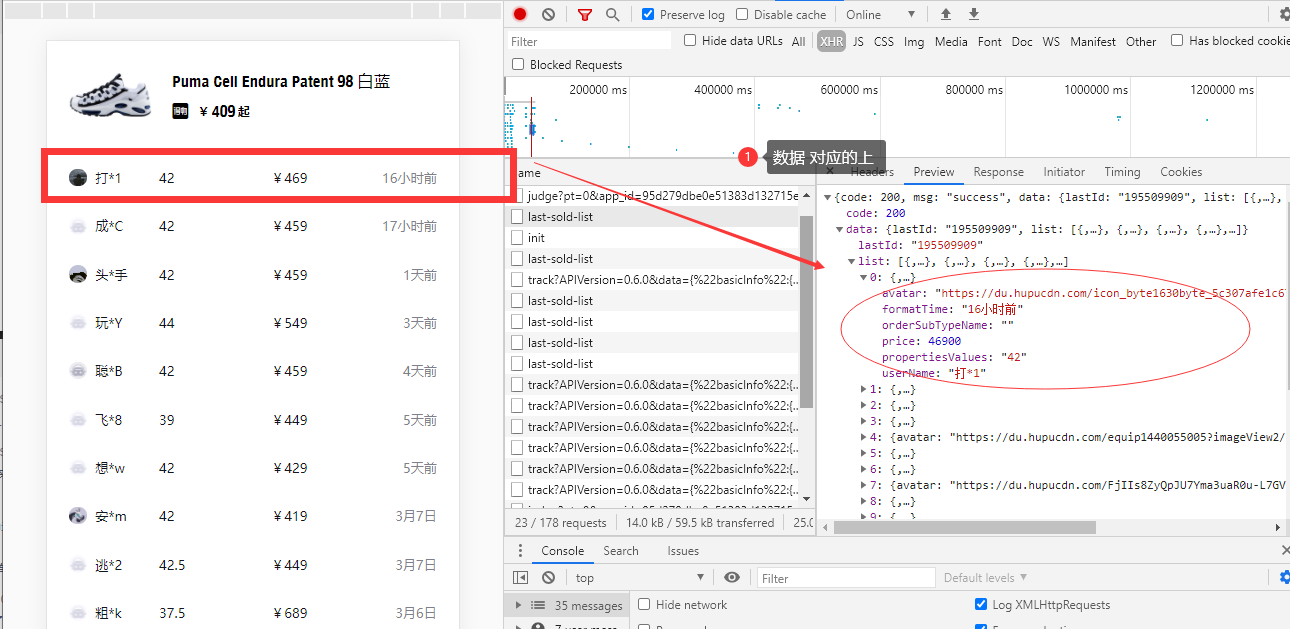Open Timing tab
The height and width of the screenshot is (629, 1290).
(1122, 172)
